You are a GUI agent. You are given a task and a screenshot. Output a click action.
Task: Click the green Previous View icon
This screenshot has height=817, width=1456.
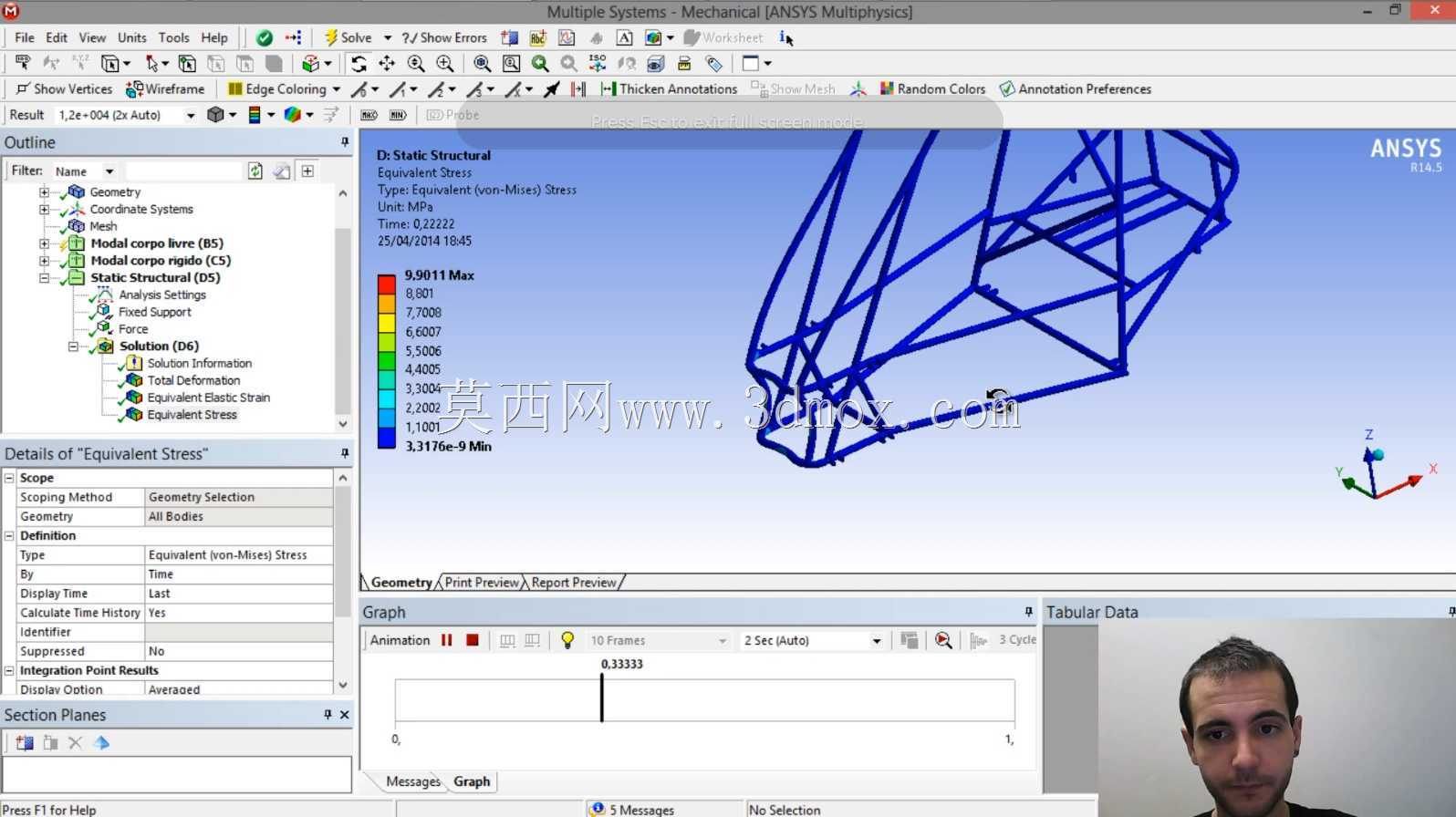tap(541, 64)
